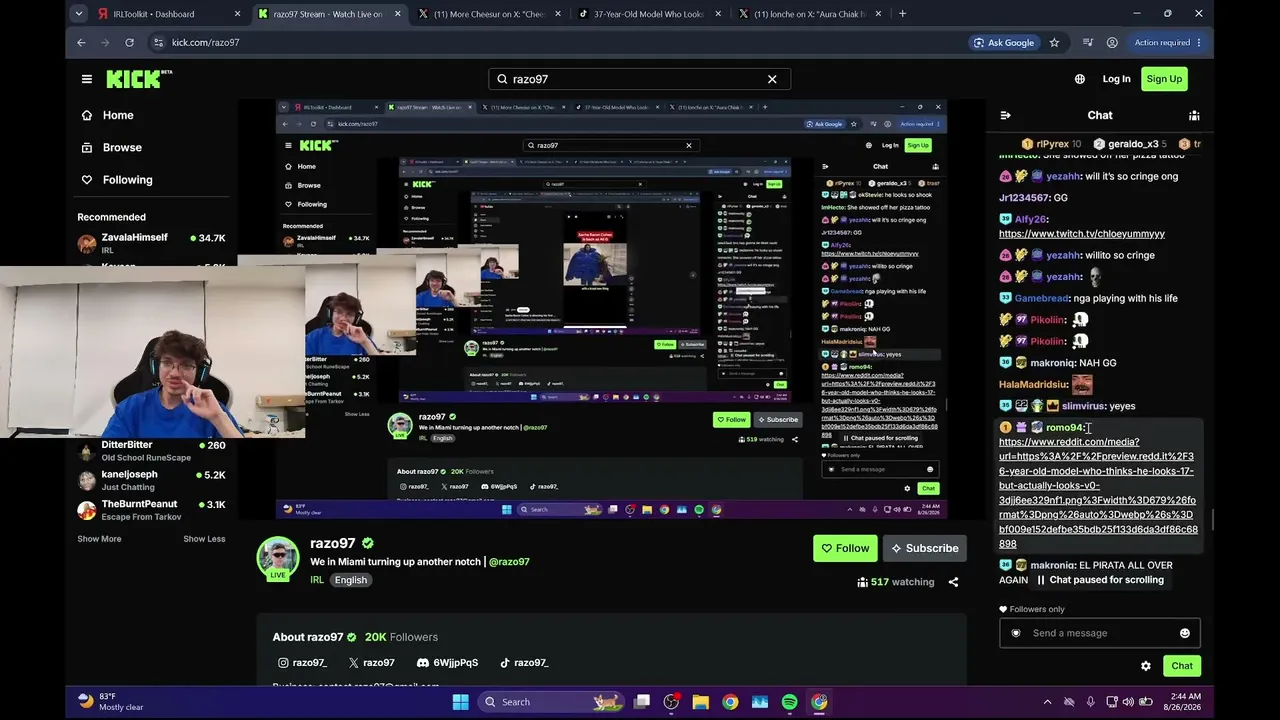Bookmark this page with star icon
The width and height of the screenshot is (1280, 720).
[x=1054, y=43]
